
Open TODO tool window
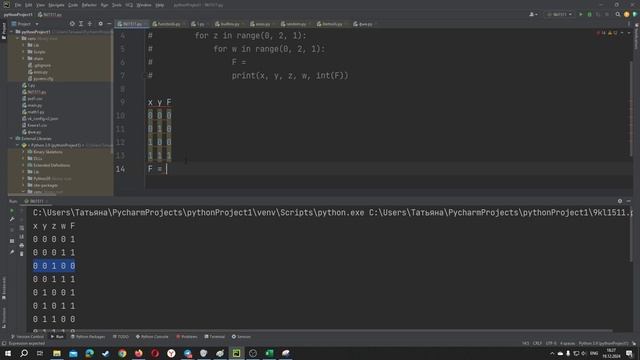[120, 337]
